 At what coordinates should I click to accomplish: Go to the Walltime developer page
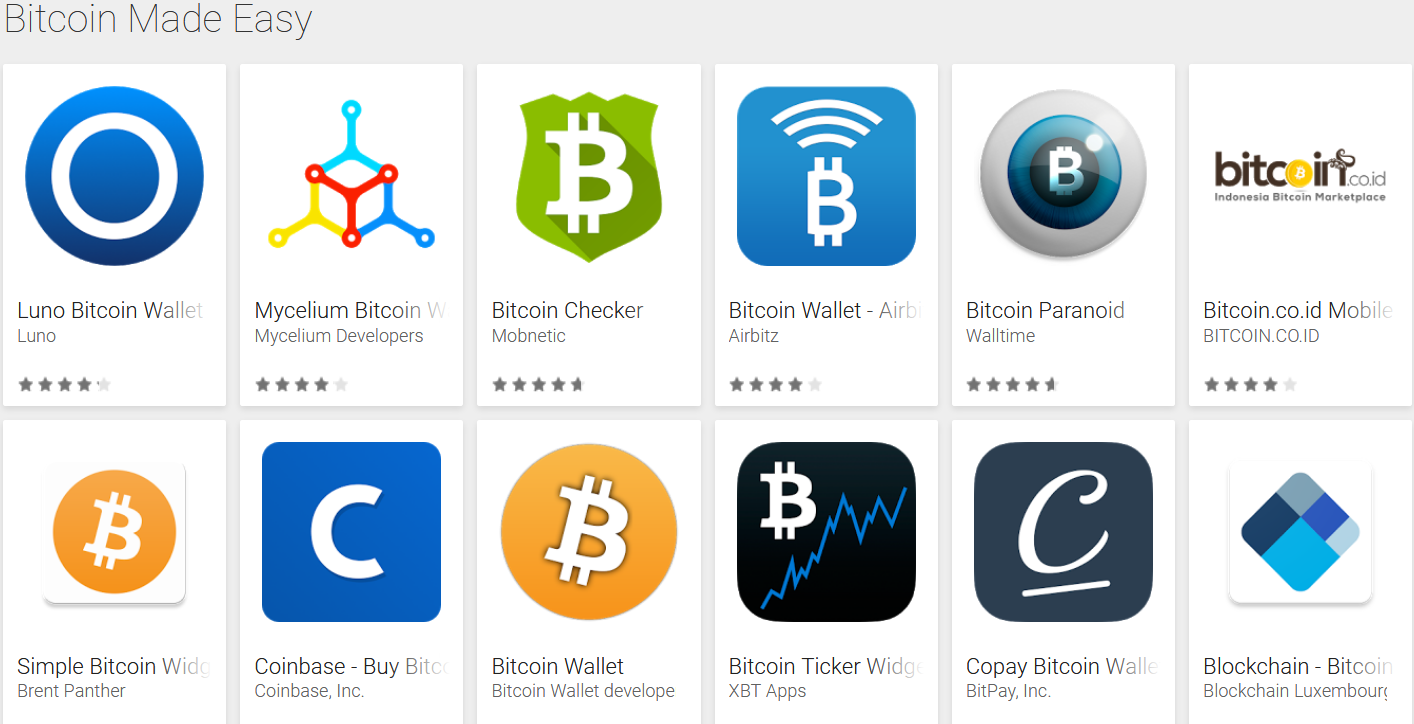[1000, 336]
